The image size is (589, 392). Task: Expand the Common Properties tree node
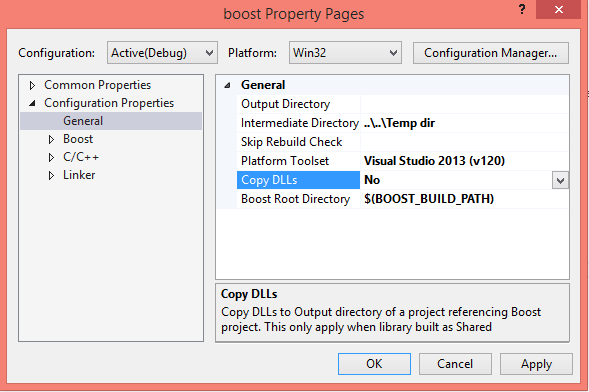coord(32,86)
